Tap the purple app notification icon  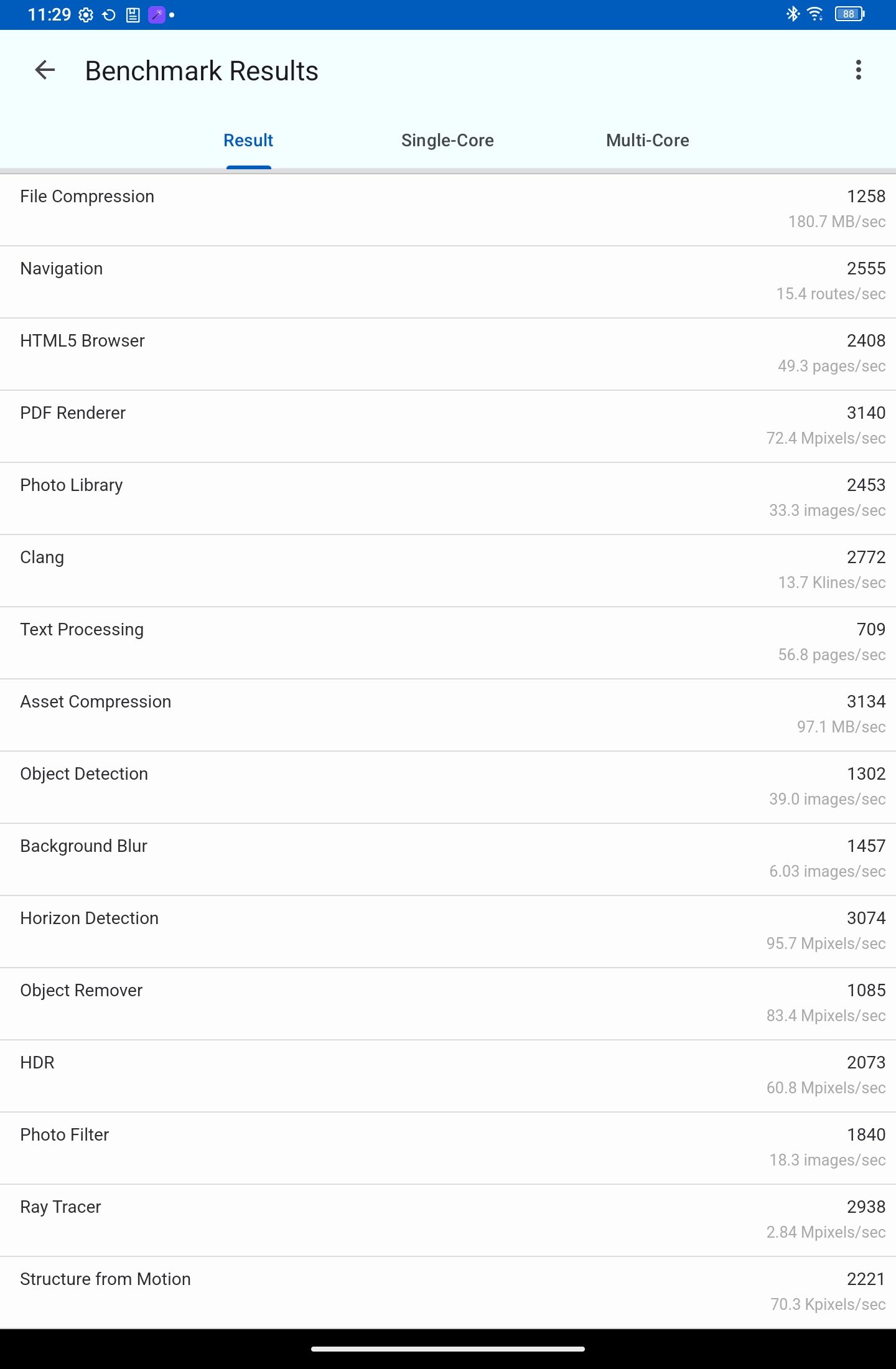coord(157,15)
